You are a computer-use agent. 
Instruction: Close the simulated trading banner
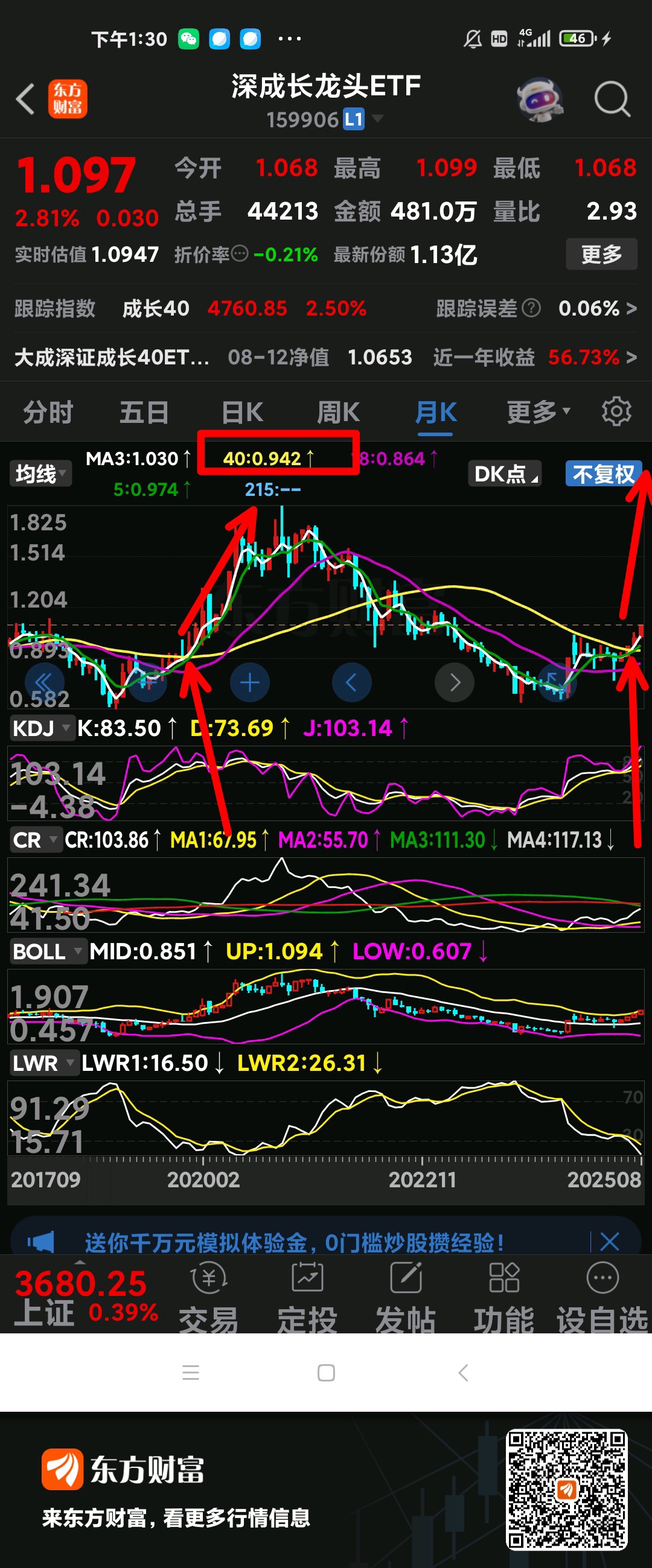point(609,1241)
